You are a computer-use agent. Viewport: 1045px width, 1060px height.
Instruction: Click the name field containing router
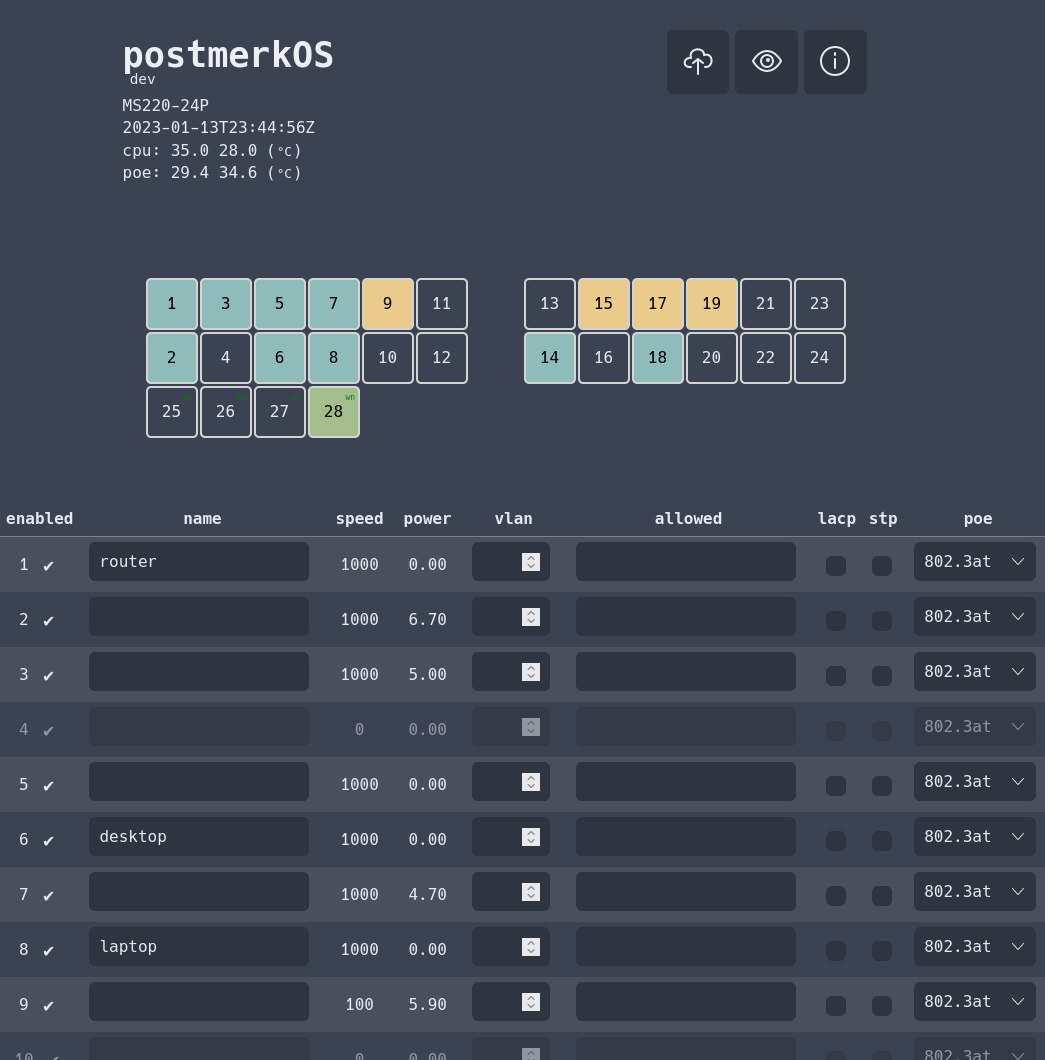(x=199, y=562)
